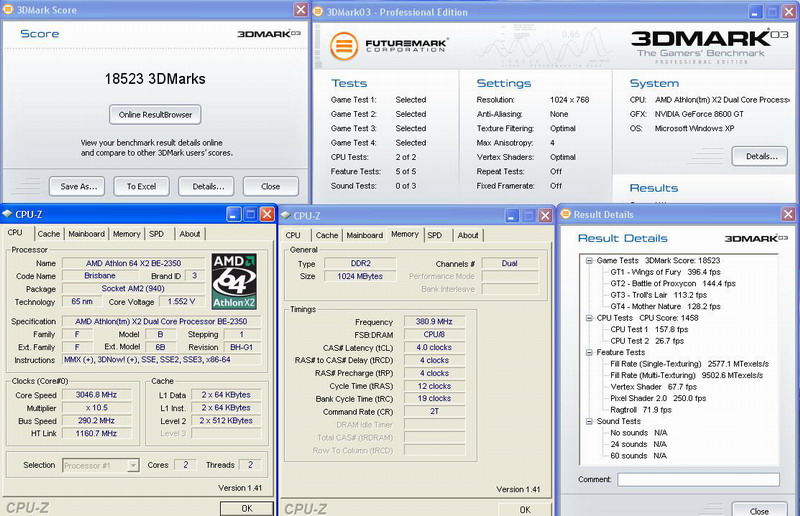The width and height of the screenshot is (800, 516).
Task: Click the Futuremark orange logo icon
Action: [x=344, y=46]
